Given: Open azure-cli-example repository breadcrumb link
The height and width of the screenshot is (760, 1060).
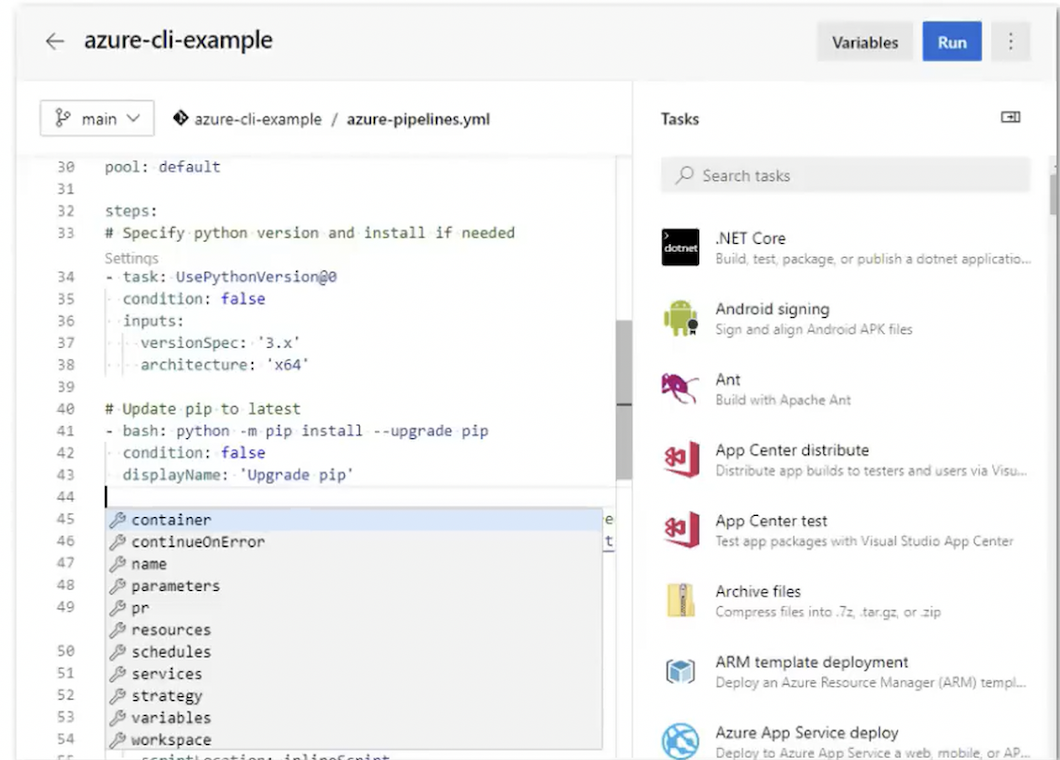Looking at the screenshot, I should (x=258, y=119).
